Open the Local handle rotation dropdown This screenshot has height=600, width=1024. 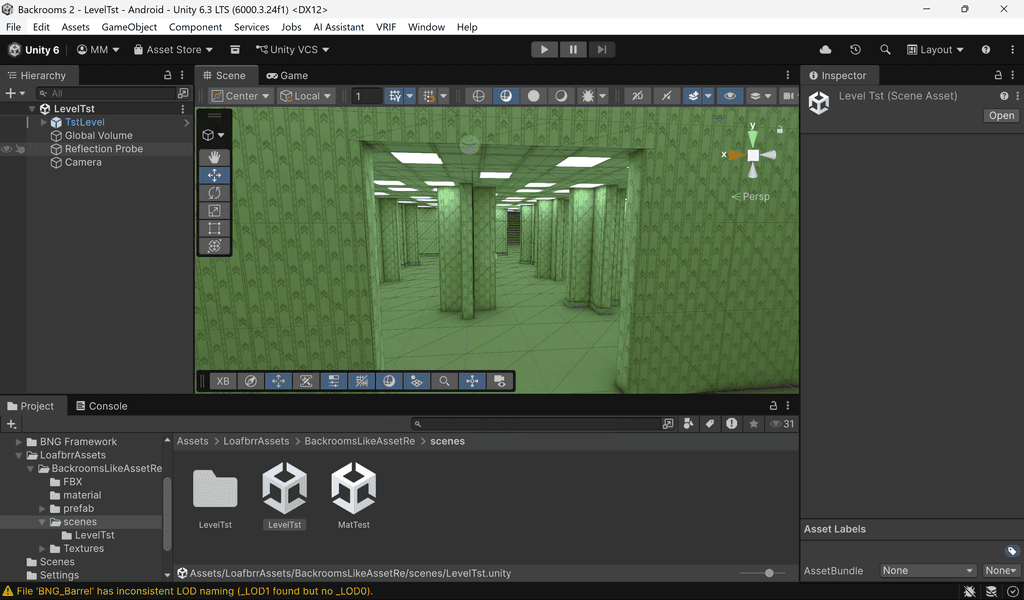(x=306, y=96)
